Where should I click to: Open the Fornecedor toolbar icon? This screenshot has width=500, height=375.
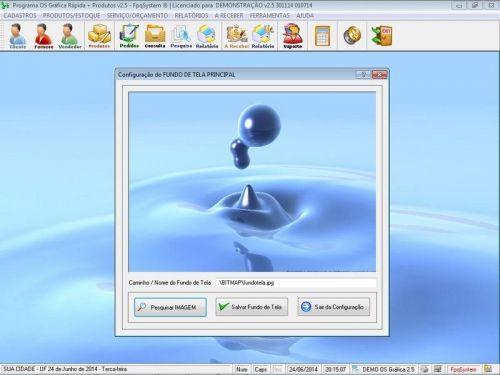(44, 36)
